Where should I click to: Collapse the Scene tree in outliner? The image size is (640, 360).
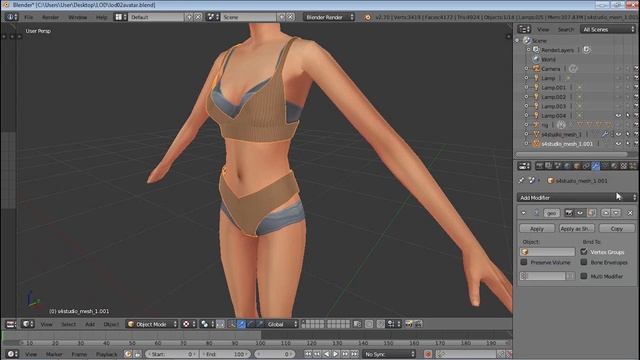[x=517, y=40]
